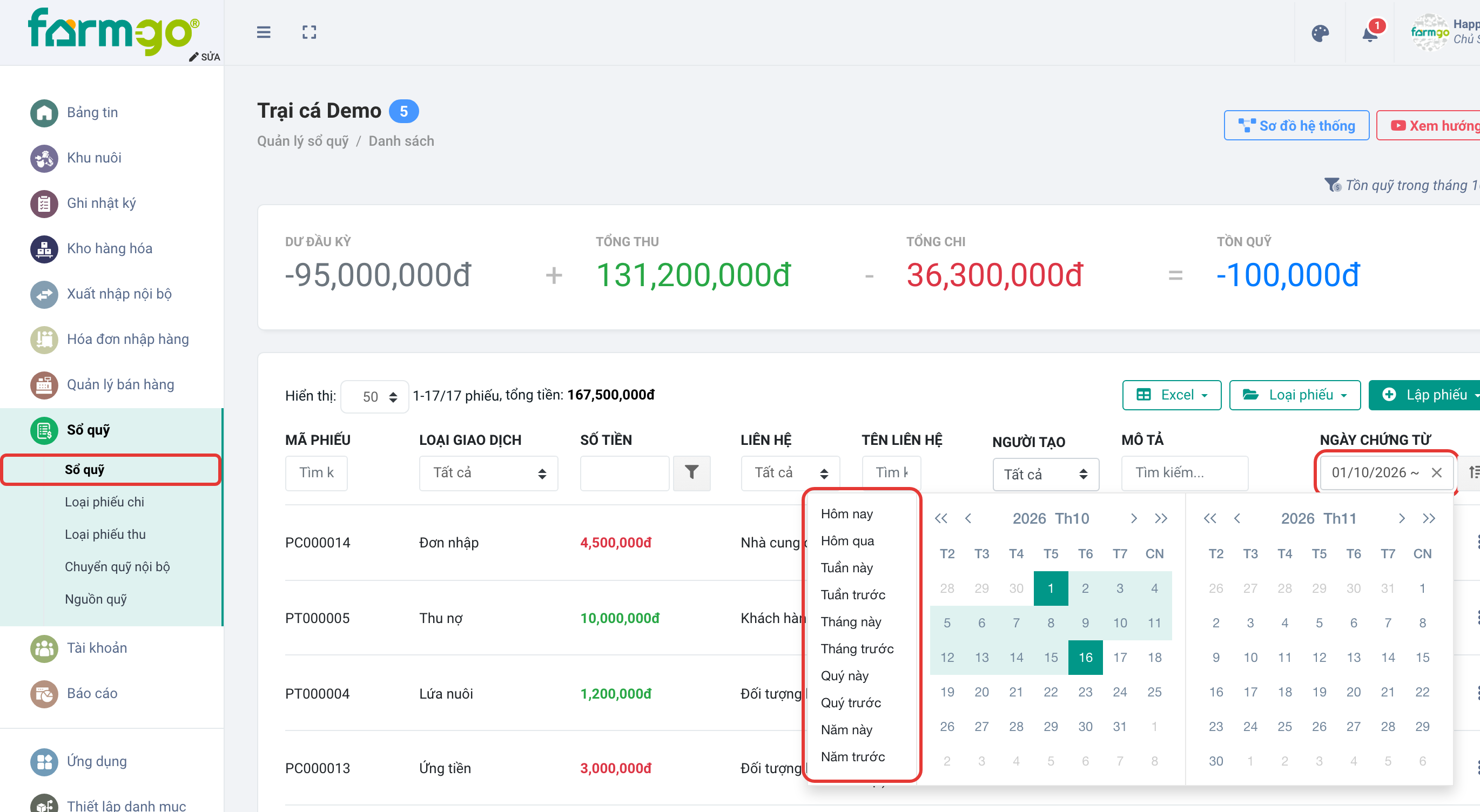
Task: Open the notifications bell icon
Action: point(1370,33)
